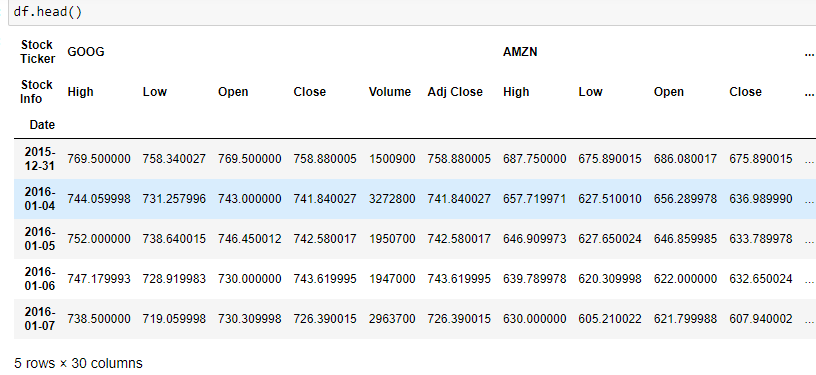The height and width of the screenshot is (375, 816).
Task: Select cell value 632.650024
Action: coord(761,279)
